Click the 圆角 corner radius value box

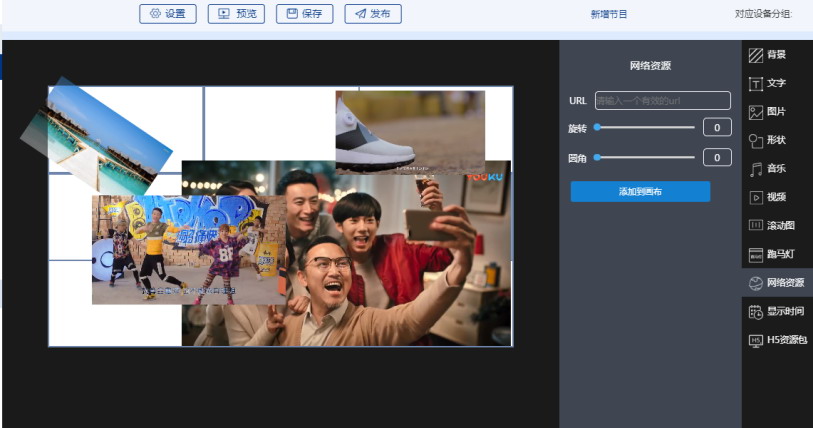[717, 157]
